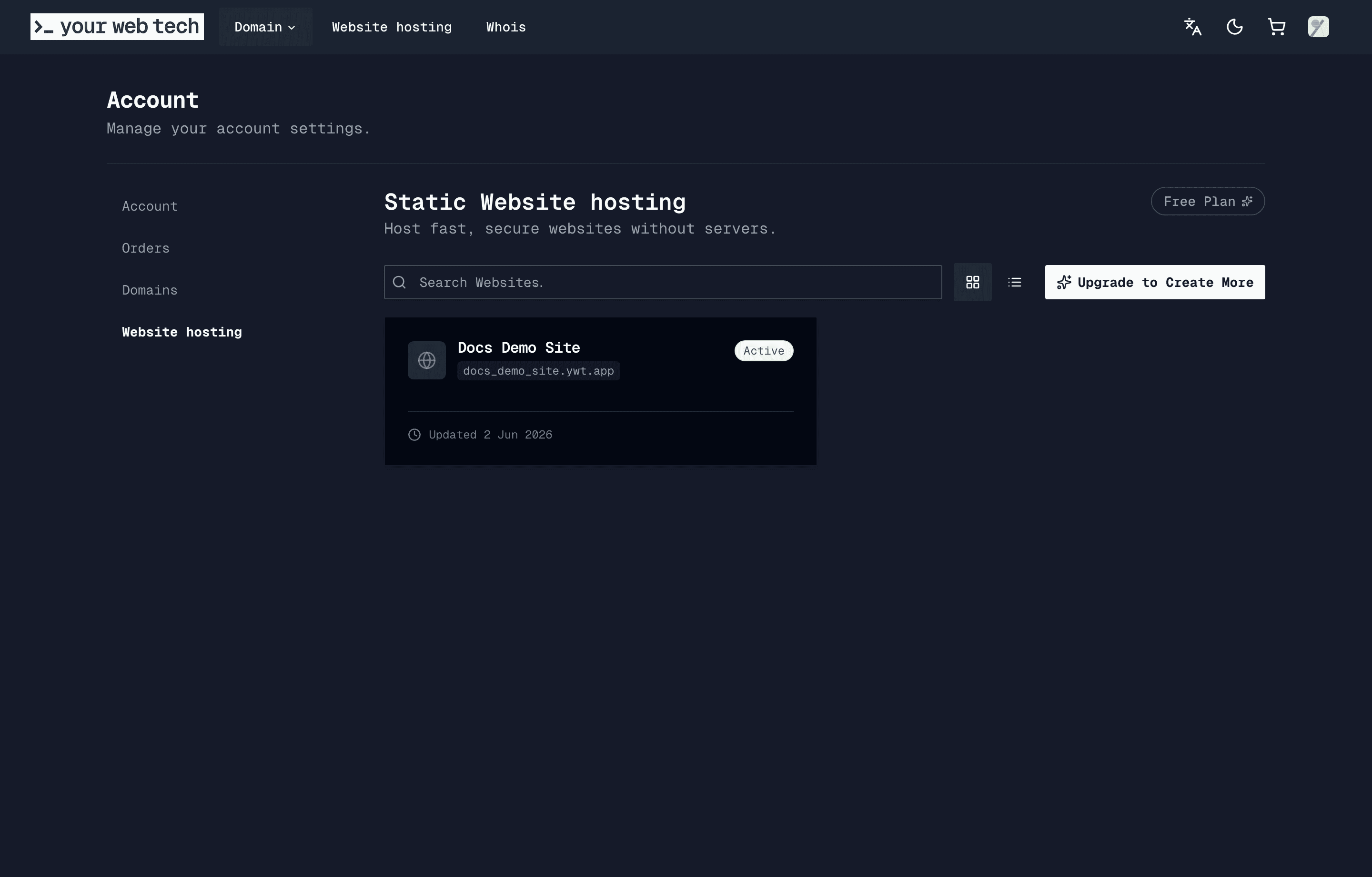Click the search magnifier icon
The width and height of the screenshot is (1372, 877).
[399, 282]
